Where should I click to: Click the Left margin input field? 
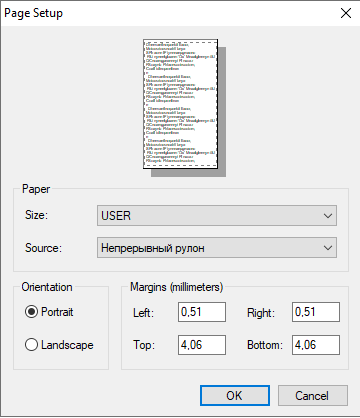click(202, 312)
